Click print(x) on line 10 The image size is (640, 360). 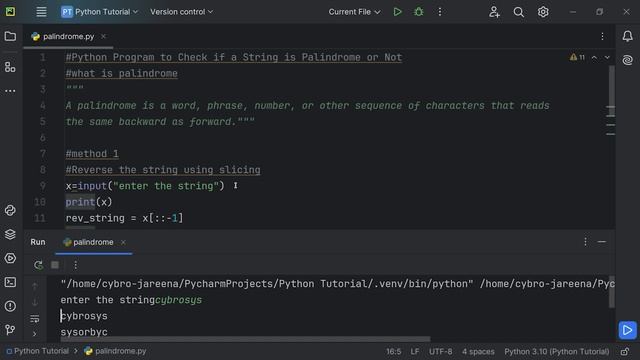click(89, 202)
